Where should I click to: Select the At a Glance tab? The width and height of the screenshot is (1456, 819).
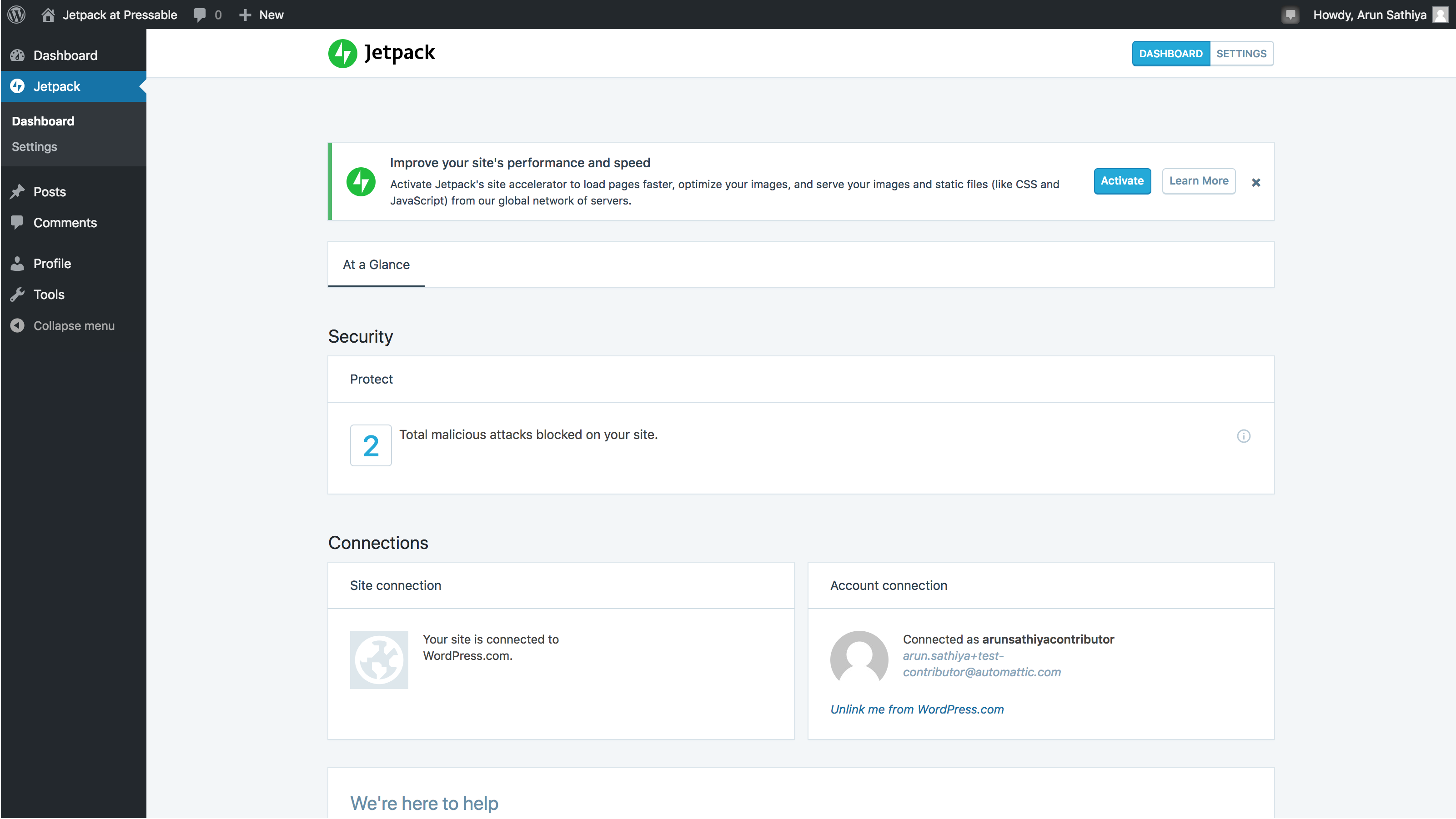click(x=377, y=265)
